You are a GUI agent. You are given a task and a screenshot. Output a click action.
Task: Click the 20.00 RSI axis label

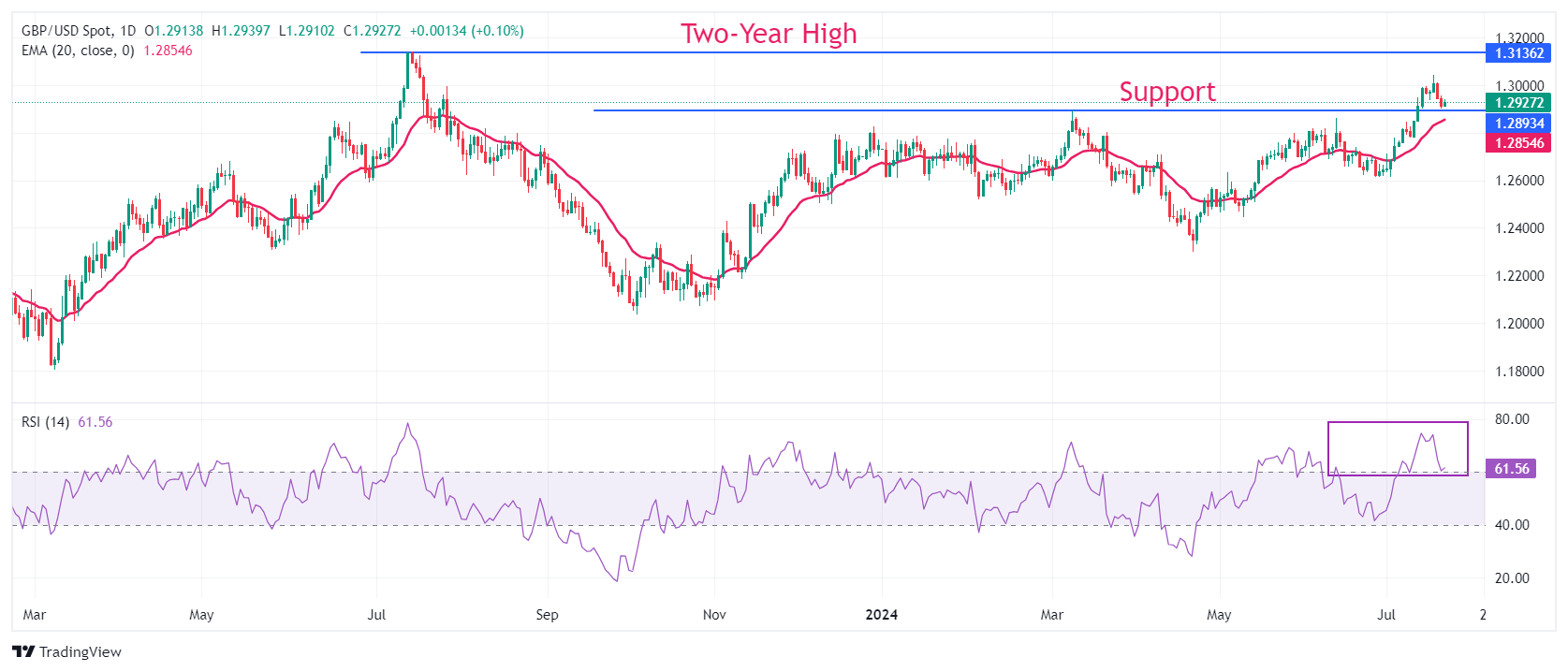pos(1512,578)
